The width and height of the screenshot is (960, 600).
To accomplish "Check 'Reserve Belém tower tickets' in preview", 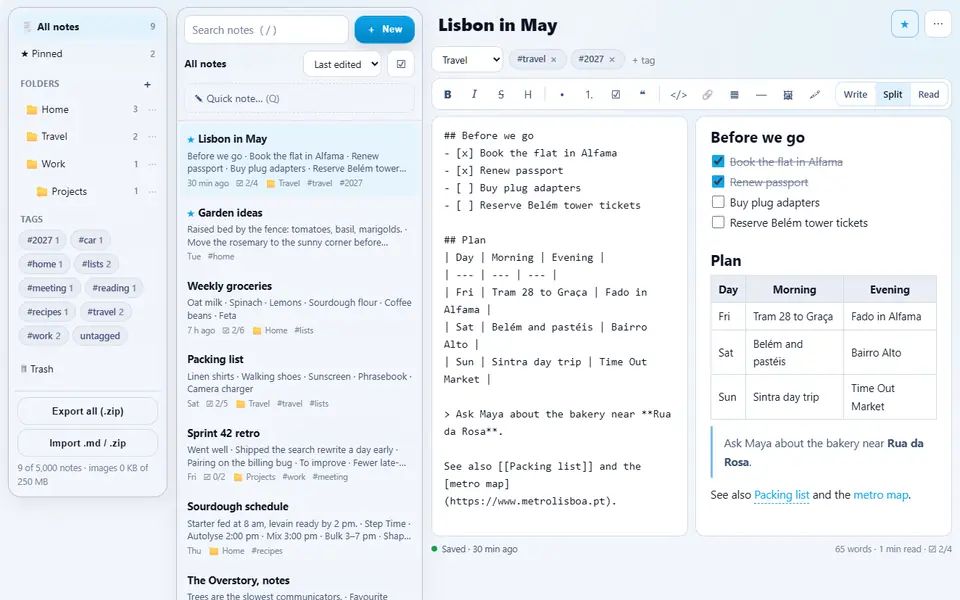I will point(718,222).
